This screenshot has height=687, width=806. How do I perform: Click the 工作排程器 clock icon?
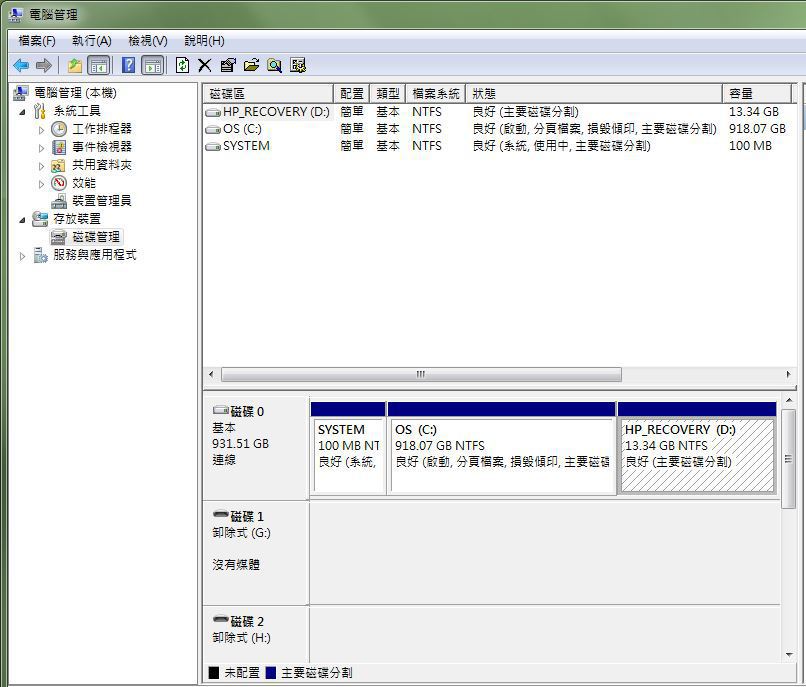pyautogui.click(x=59, y=129)
